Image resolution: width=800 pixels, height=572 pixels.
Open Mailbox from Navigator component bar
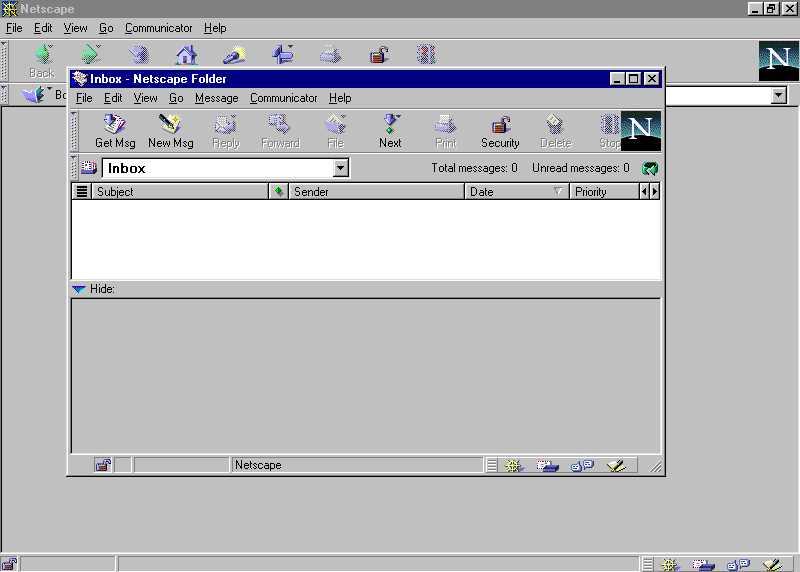(704, 564)
